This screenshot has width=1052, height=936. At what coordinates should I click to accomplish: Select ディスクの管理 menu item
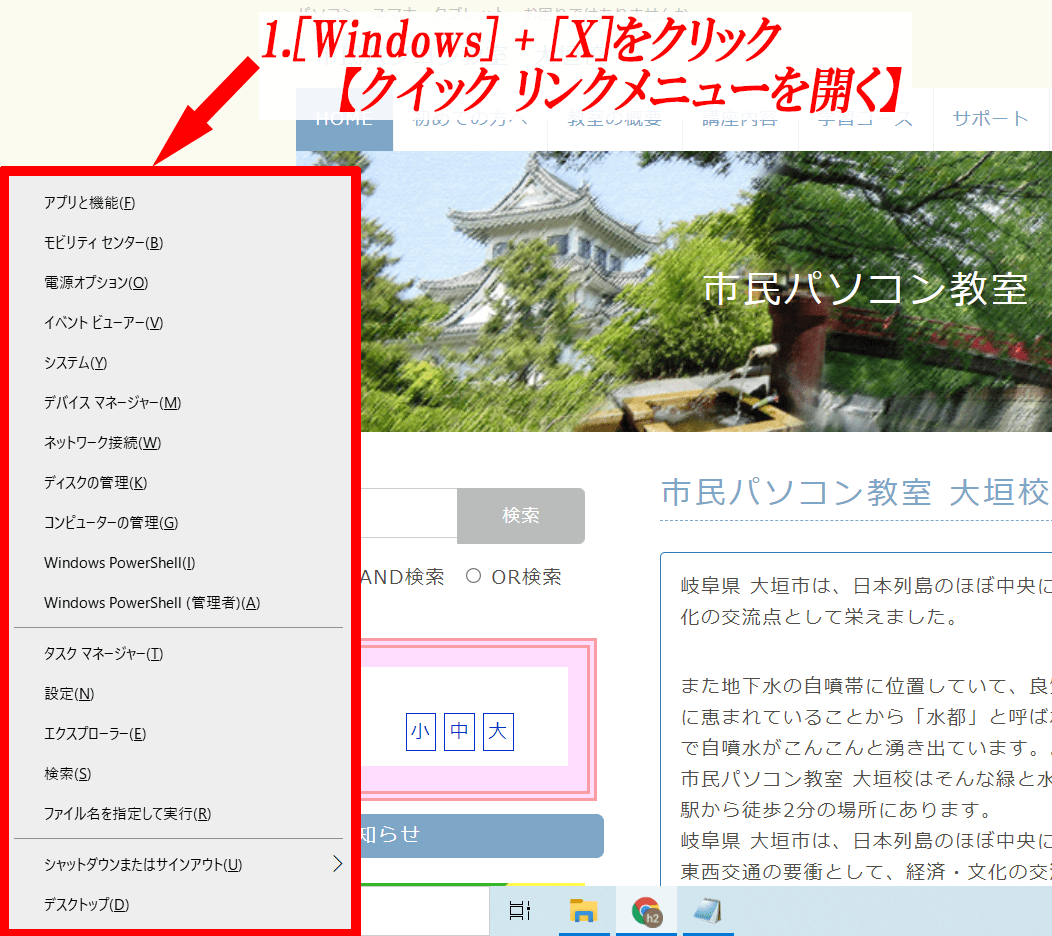[x=95, y=483]
